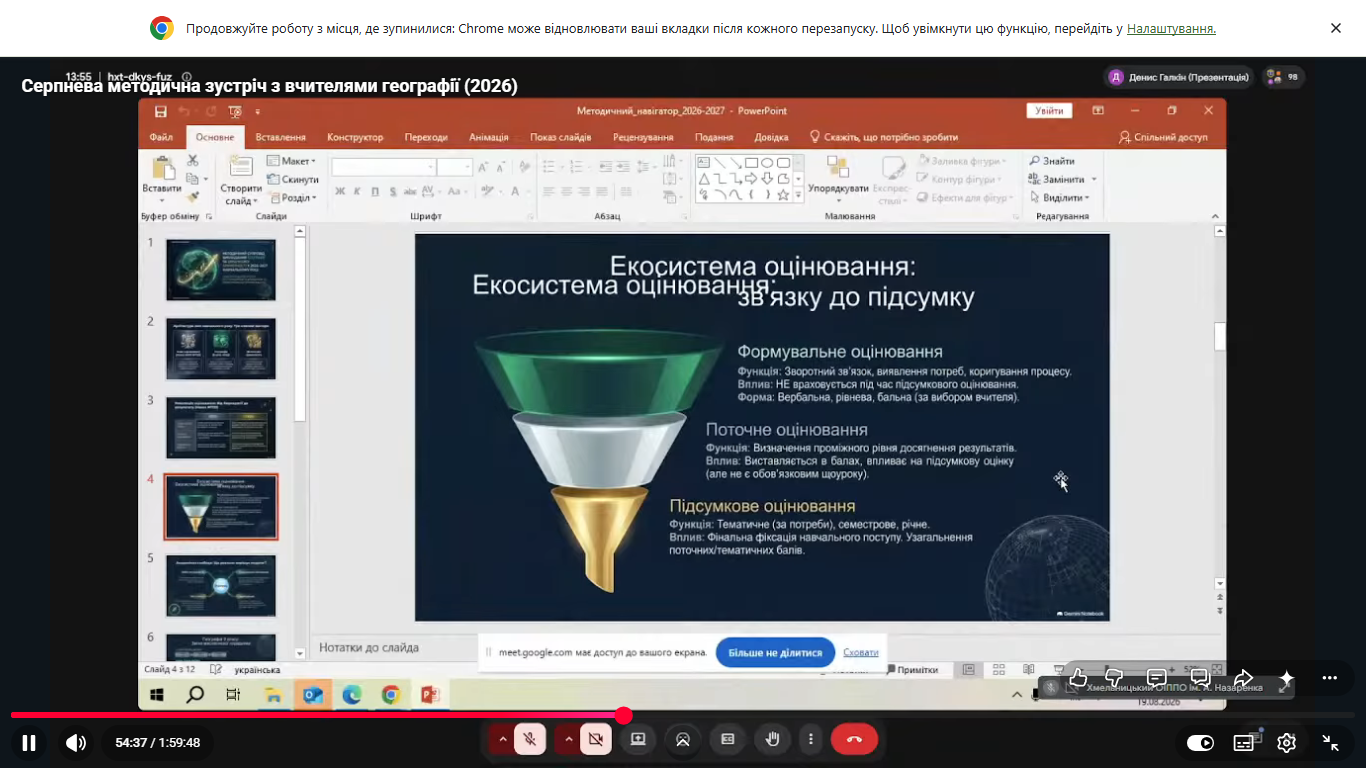The image size is (1366, 768).
Task: Click the red YouTube progress bar scrubber
Action: tap(624, 715)
